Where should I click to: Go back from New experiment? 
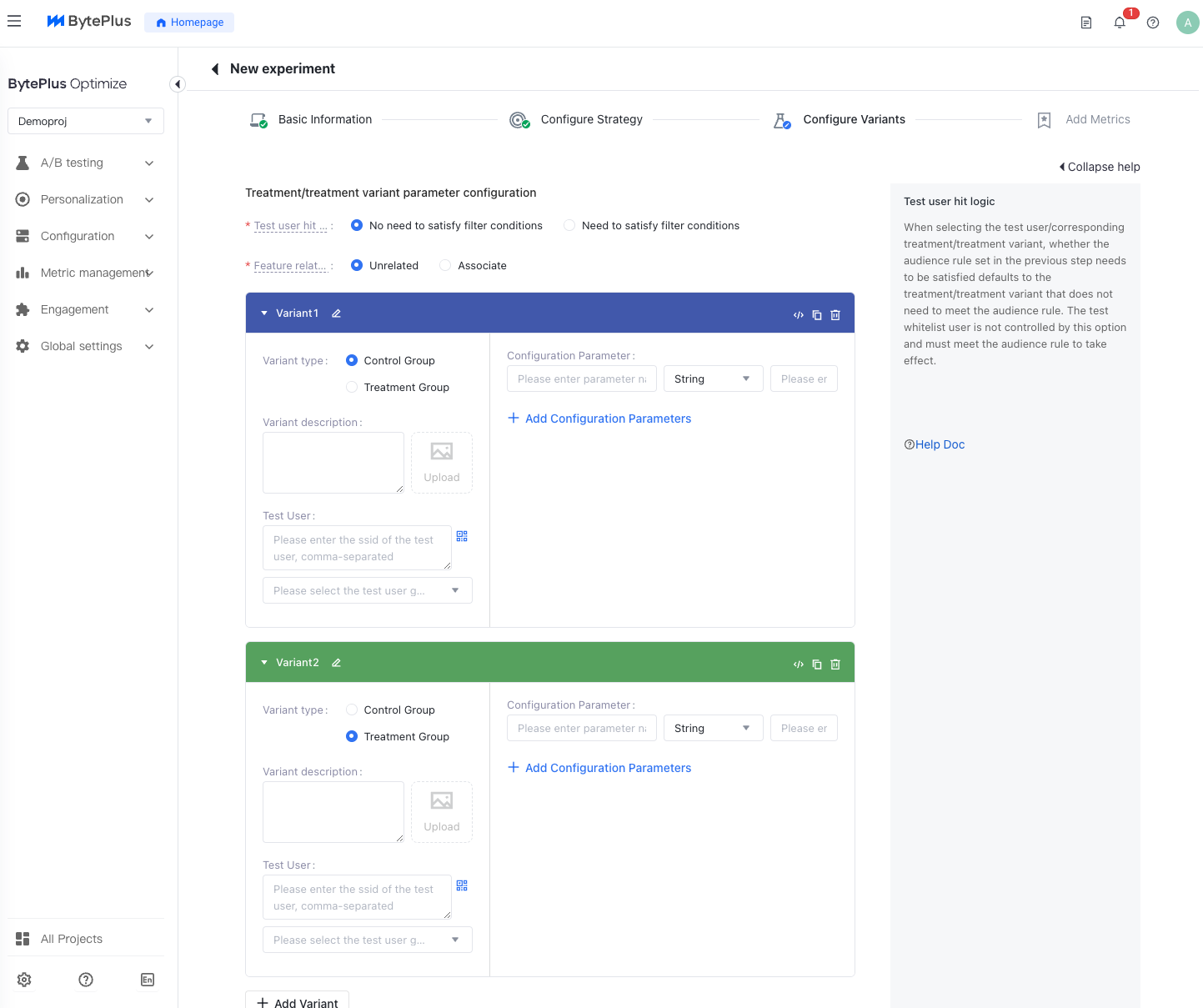pyautogui.click(x=215, y=69)
